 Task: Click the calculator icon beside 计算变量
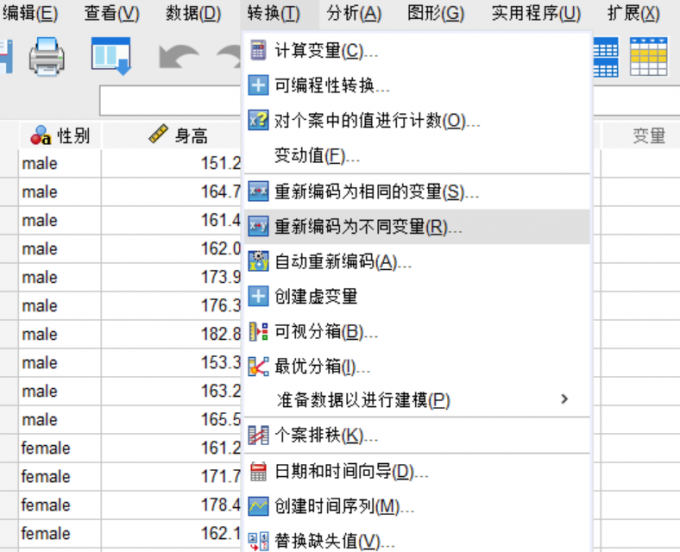pos(258,50)
